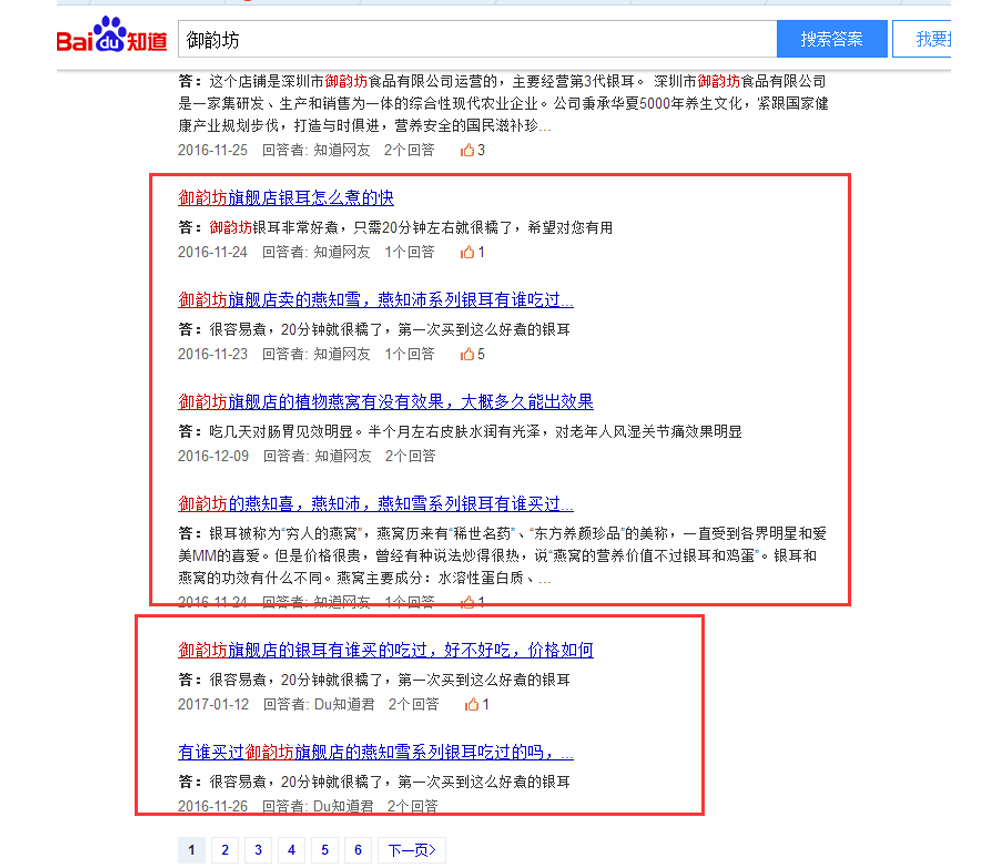Click 回答者: Du知道君 on 2017-01-12 row
Image resolution: width=1000 pixels, height=868 pixels.
[x=319, y=704]
